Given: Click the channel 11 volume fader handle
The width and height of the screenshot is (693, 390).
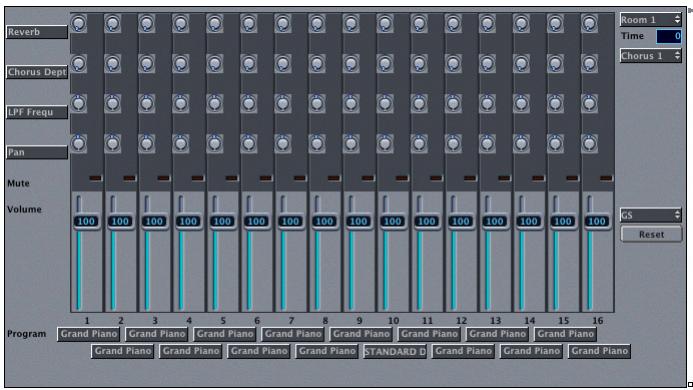Looking at the screenshot, I should 426,222.
